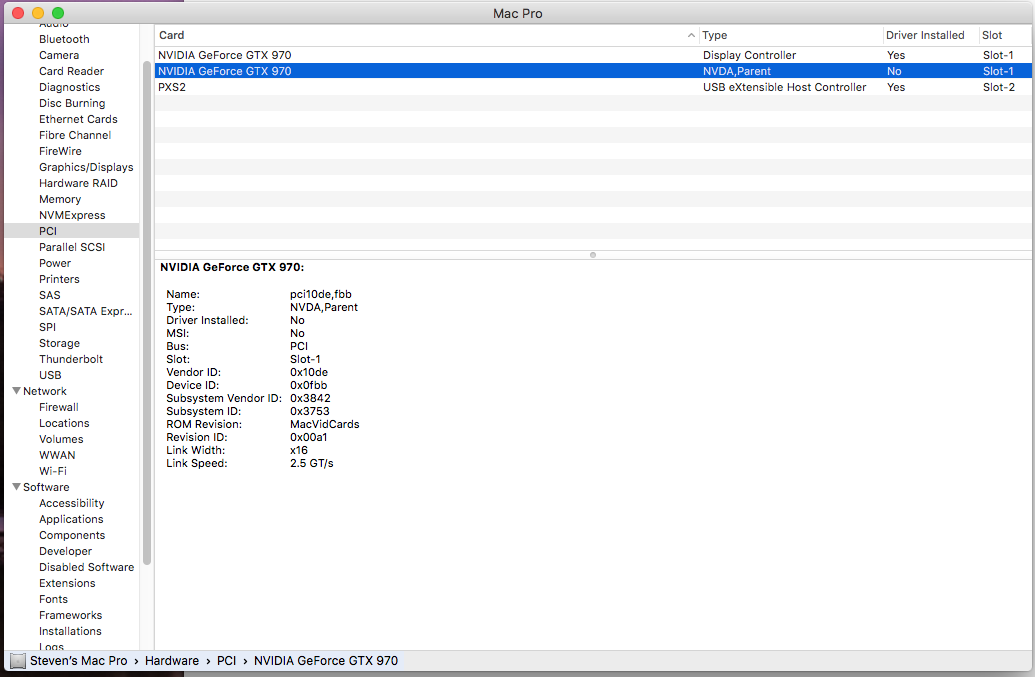Select Frameworks under Software
1035x677 pixels.
pyautogui.click(x=70, y=615)
